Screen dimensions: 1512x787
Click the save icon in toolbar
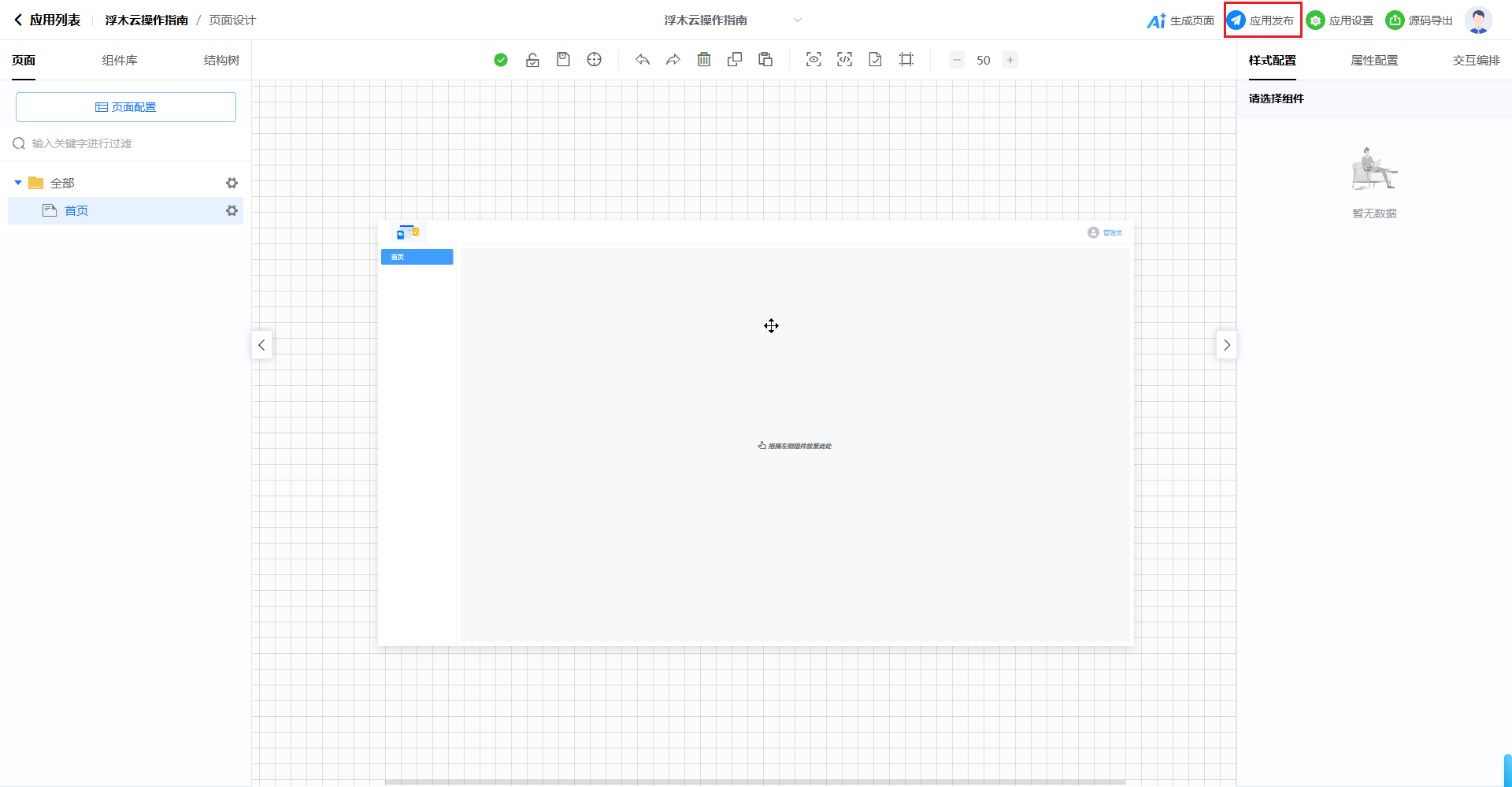click(563, 60)
